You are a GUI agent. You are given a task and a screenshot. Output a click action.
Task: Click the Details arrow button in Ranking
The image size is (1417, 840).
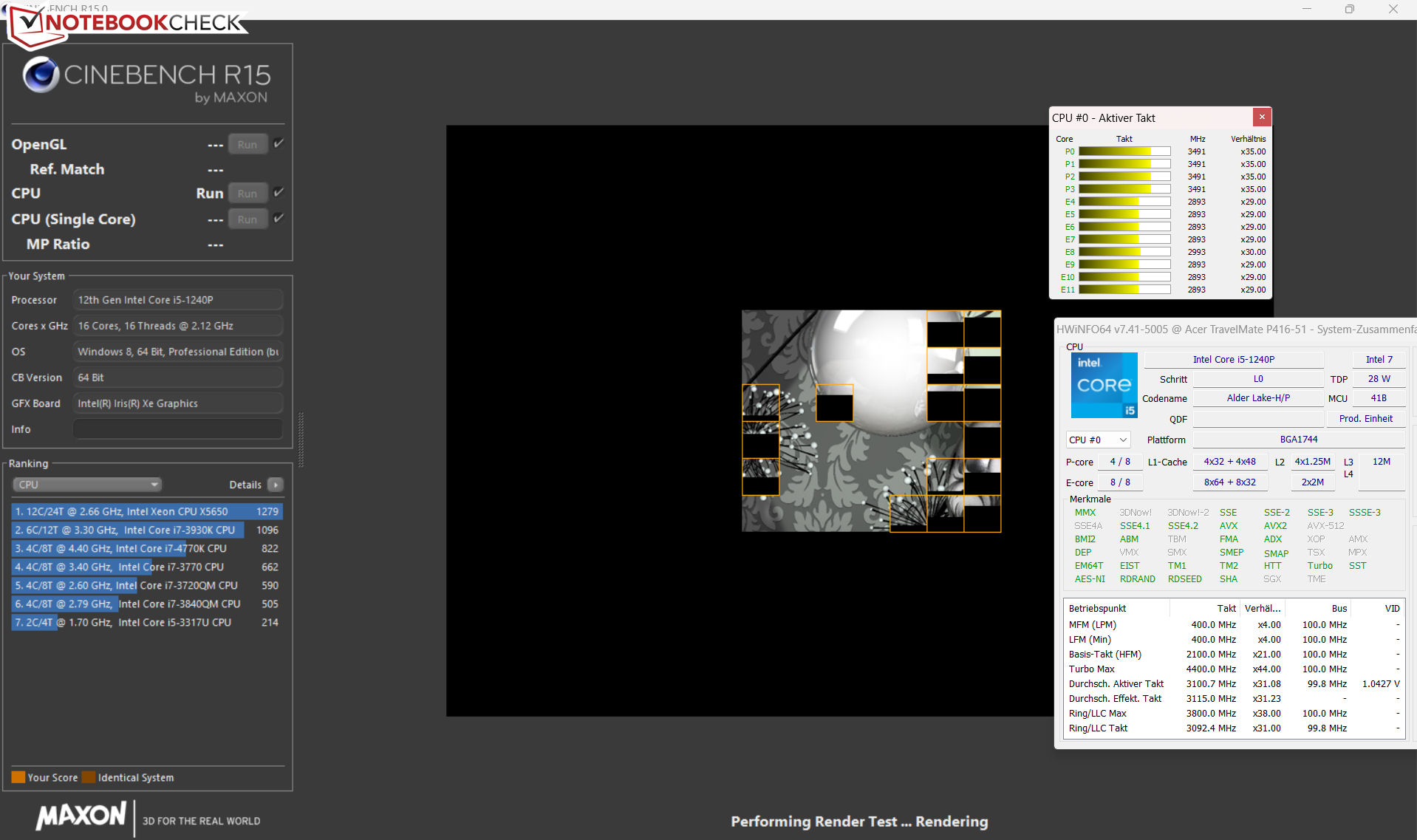[276, 485]
